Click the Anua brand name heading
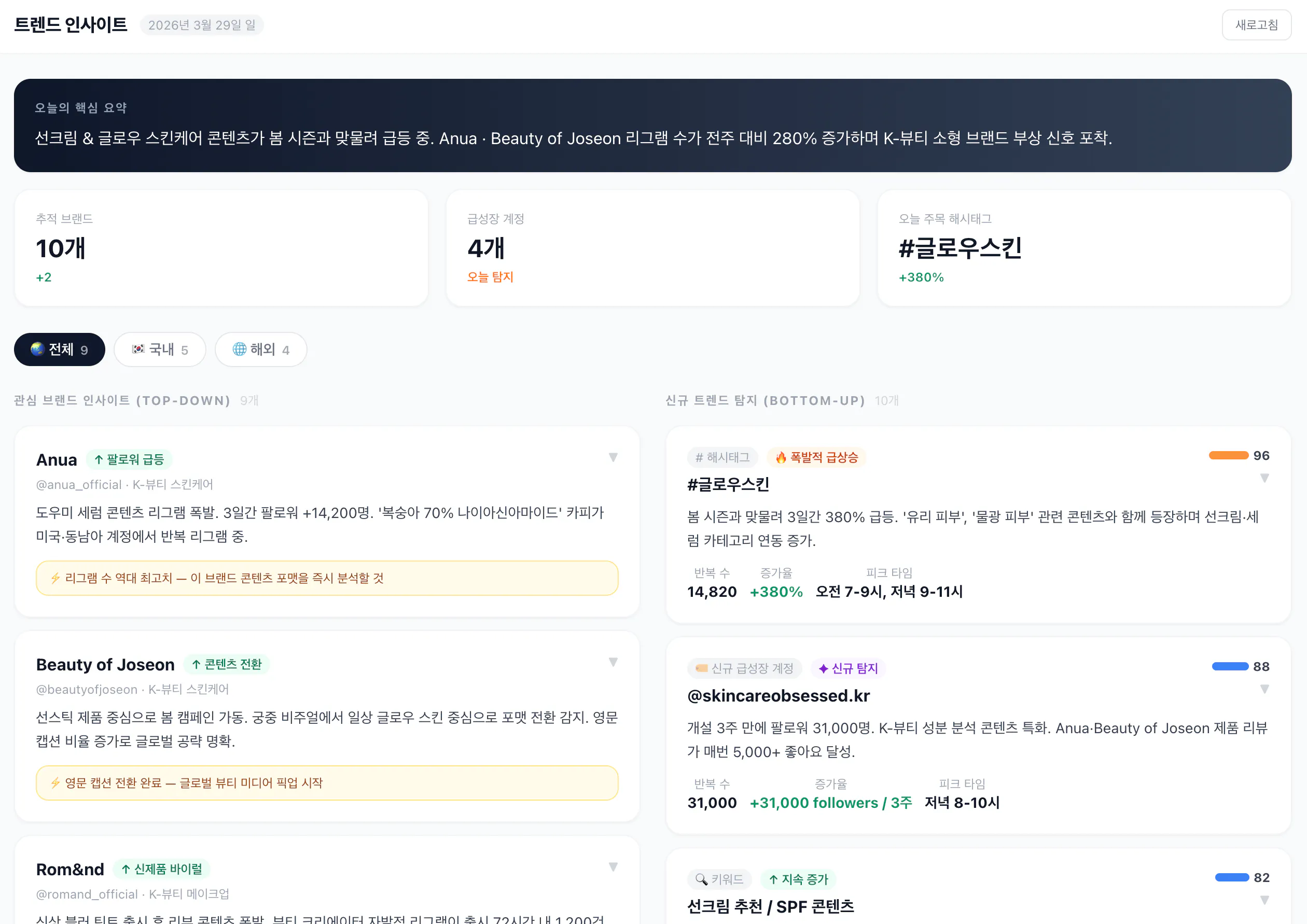Image resolution: width=1307 pixels, height=924 pixels. point(57,460)
